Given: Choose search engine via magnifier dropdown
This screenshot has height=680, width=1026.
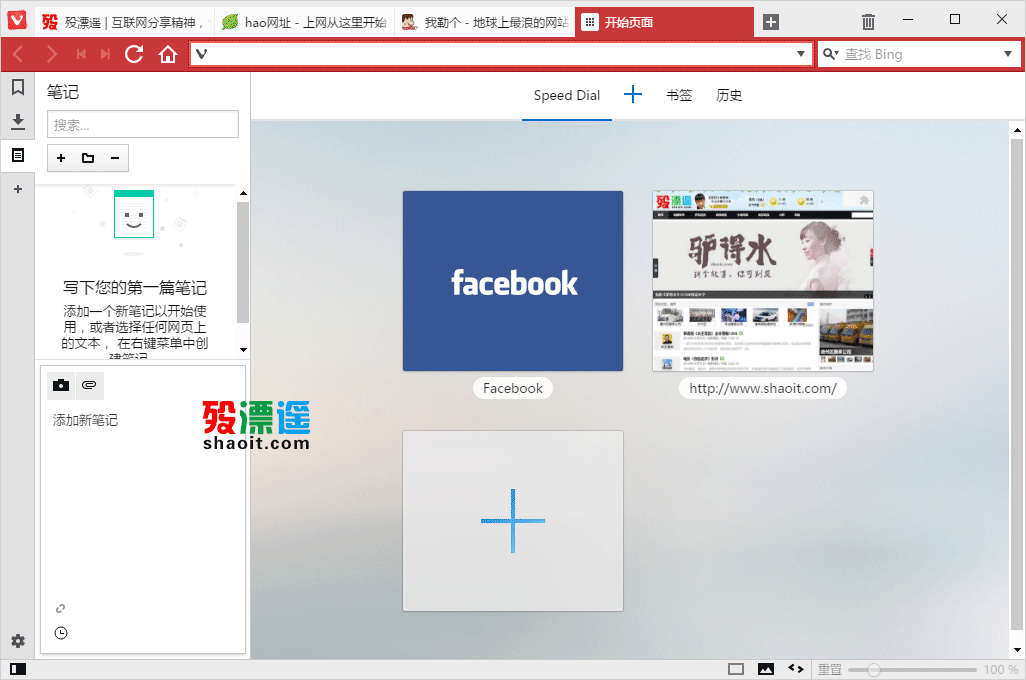Looking at the screenshot, I should click(830, 54).
